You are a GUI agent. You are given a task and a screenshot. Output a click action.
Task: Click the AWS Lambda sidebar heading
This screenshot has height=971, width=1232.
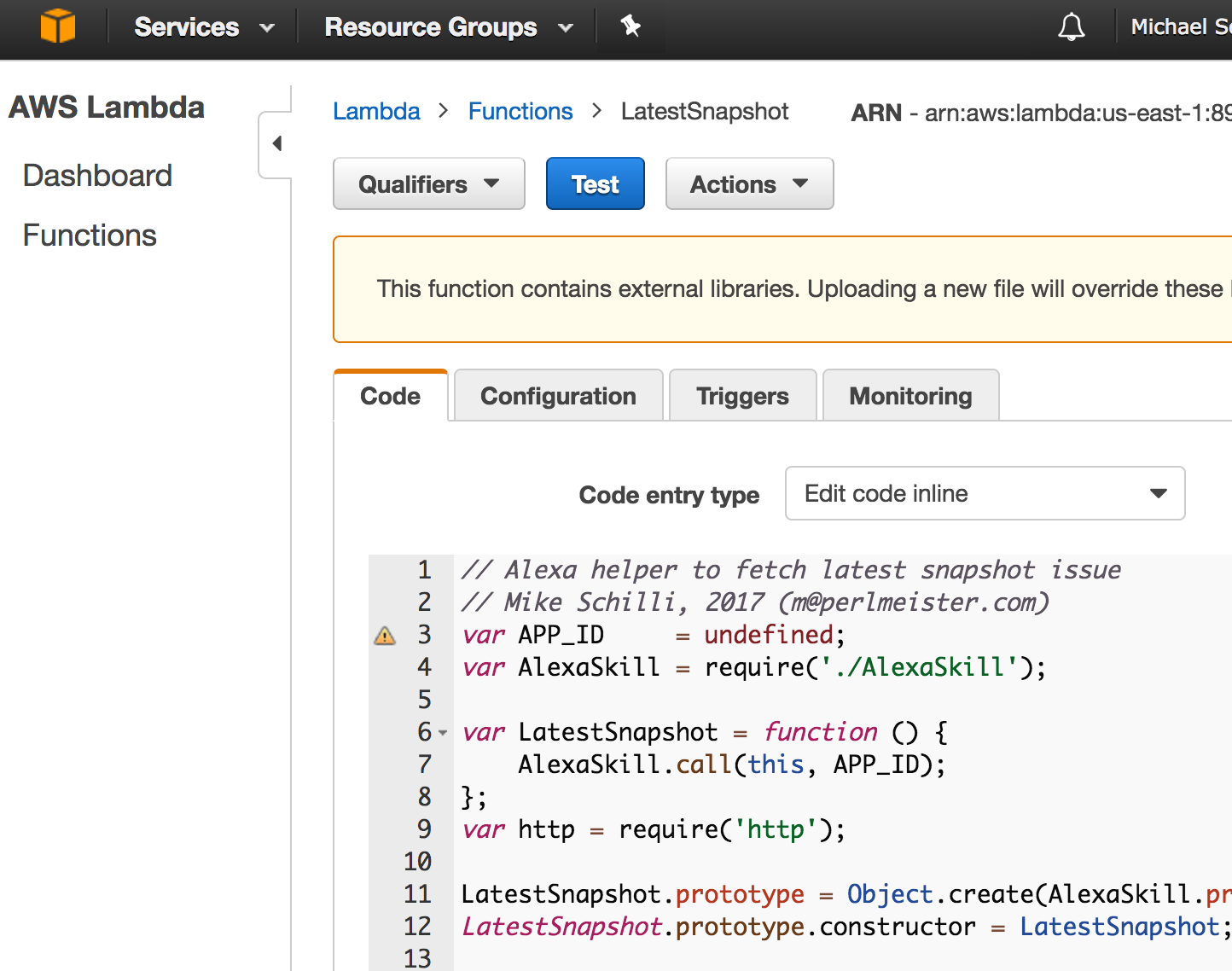click(107, 108)
